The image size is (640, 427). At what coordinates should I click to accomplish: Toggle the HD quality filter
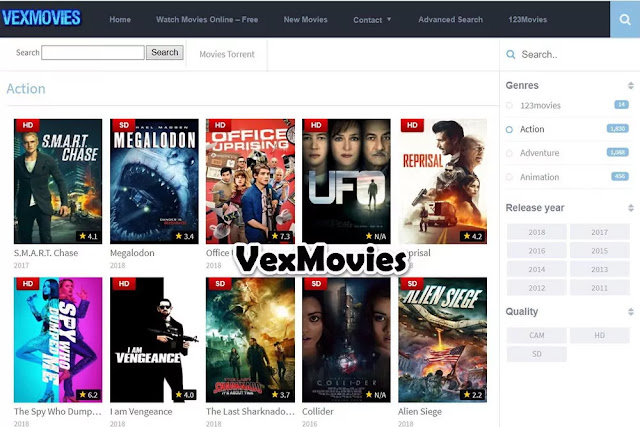(599, 335)
